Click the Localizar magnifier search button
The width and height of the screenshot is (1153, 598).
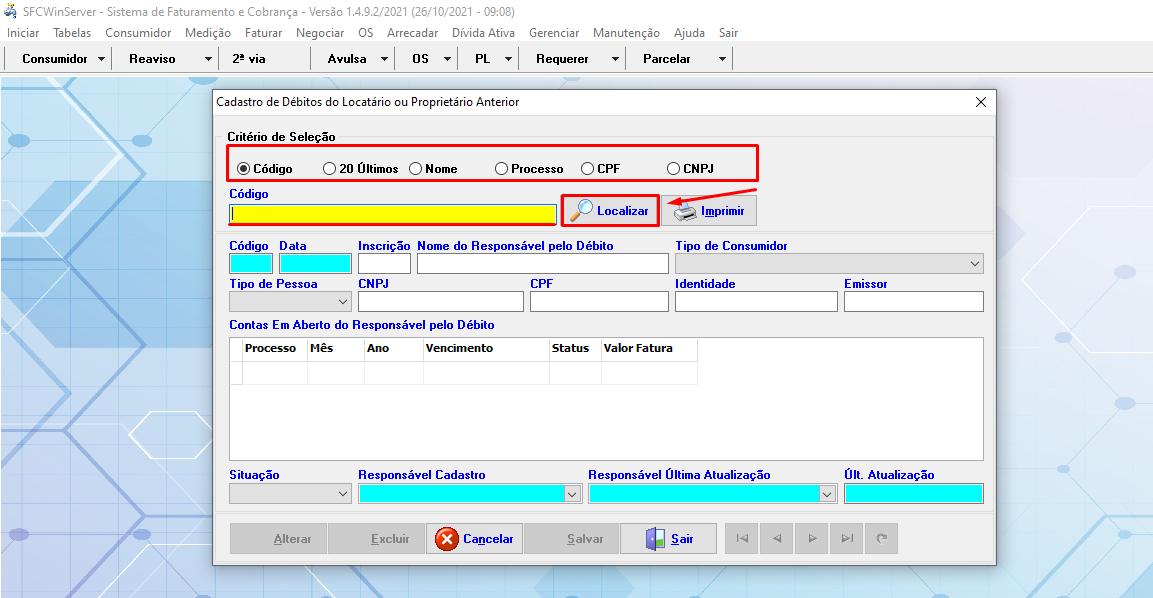[609, 211]
